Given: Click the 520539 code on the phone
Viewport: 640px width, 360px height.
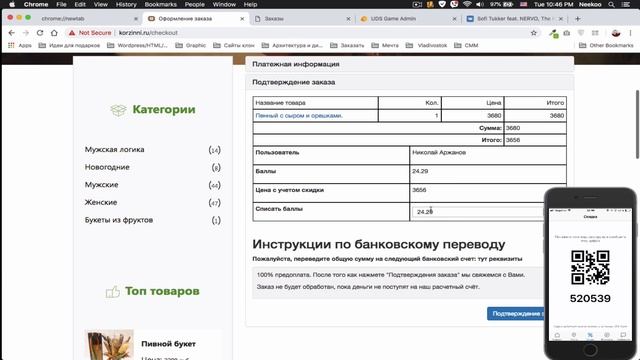Looking at the screenshot, I should click(590, 298).
